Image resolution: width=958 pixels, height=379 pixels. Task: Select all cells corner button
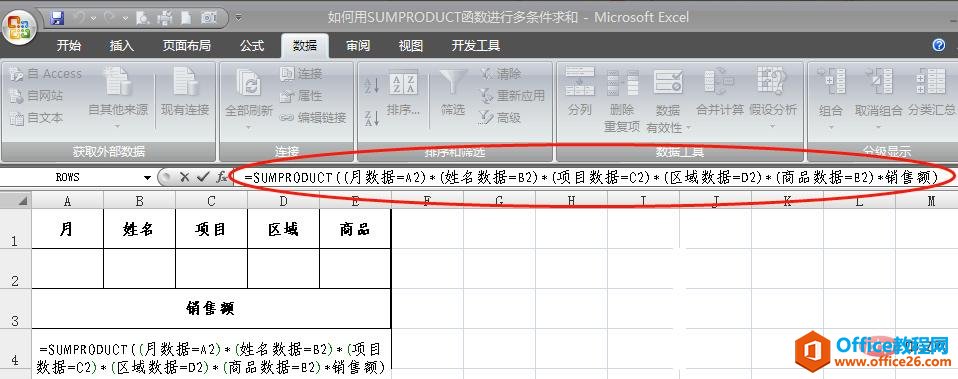(16, 200)
